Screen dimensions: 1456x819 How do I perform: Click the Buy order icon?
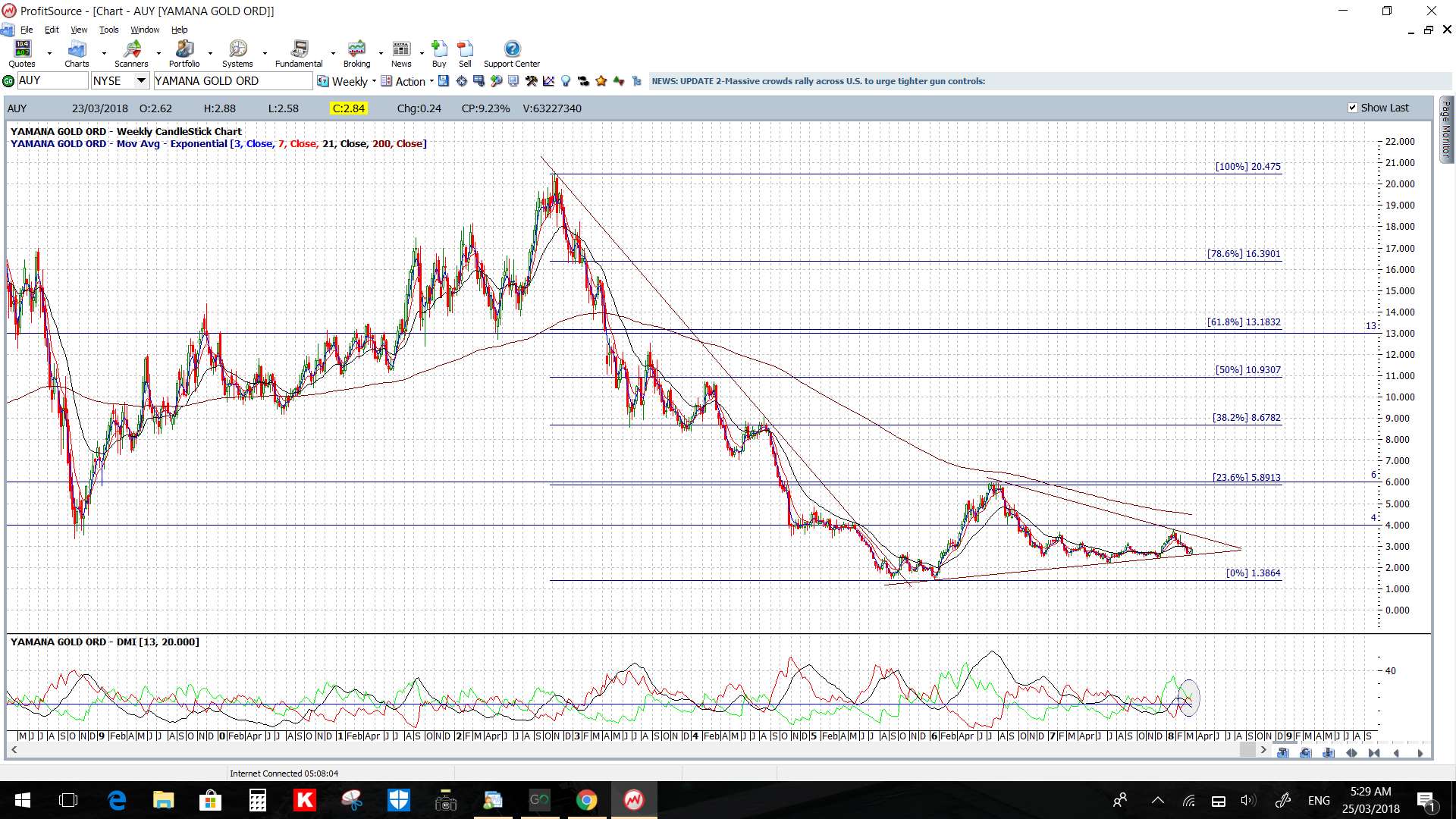439,55
